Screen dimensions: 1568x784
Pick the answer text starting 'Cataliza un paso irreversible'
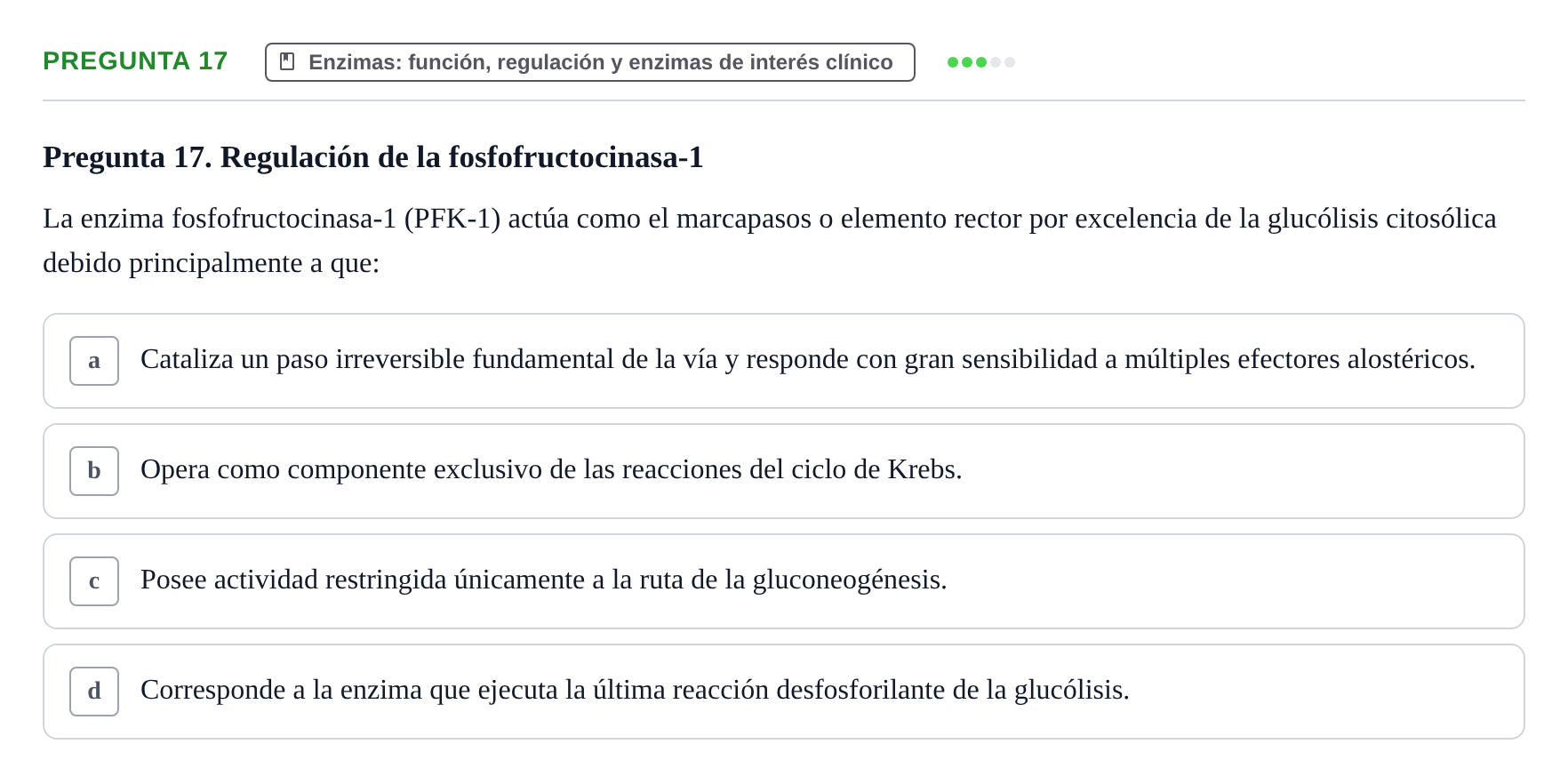[808, 359]
